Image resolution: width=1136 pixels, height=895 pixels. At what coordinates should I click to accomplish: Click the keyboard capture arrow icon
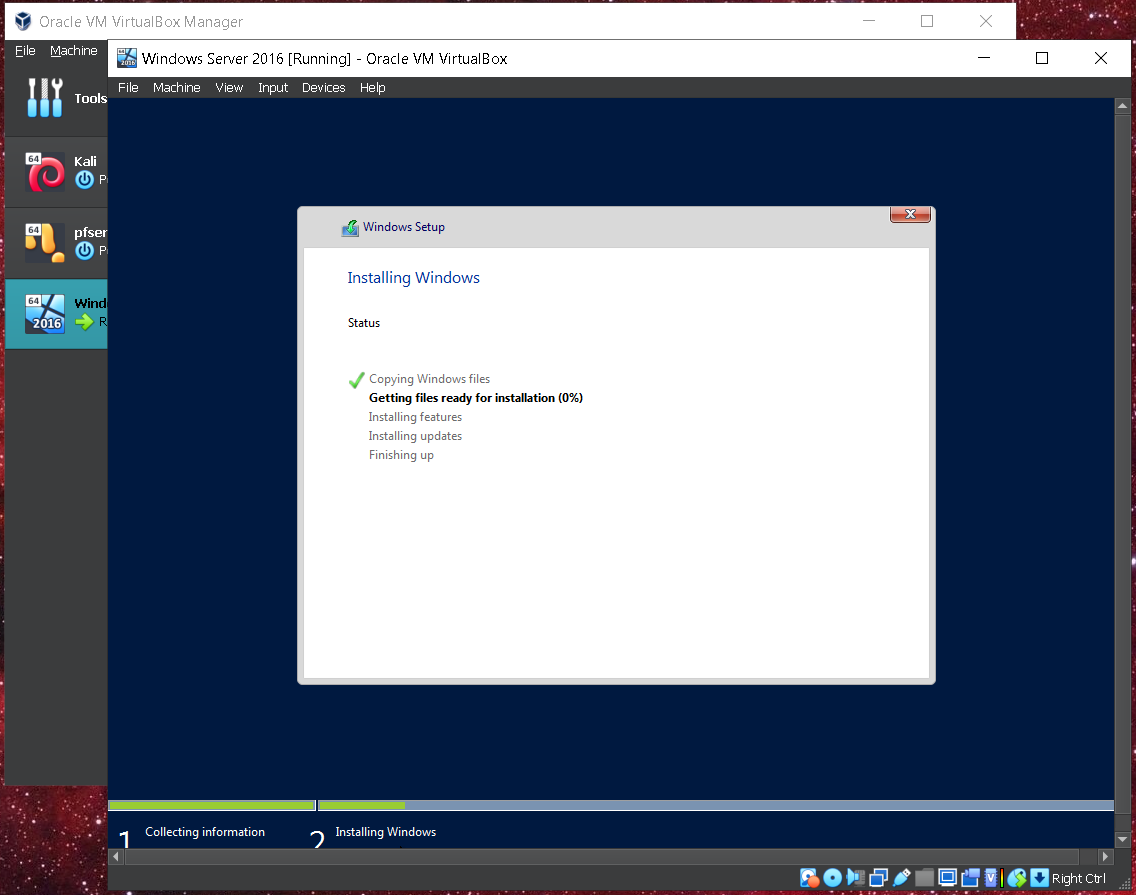click(1040, 878)
